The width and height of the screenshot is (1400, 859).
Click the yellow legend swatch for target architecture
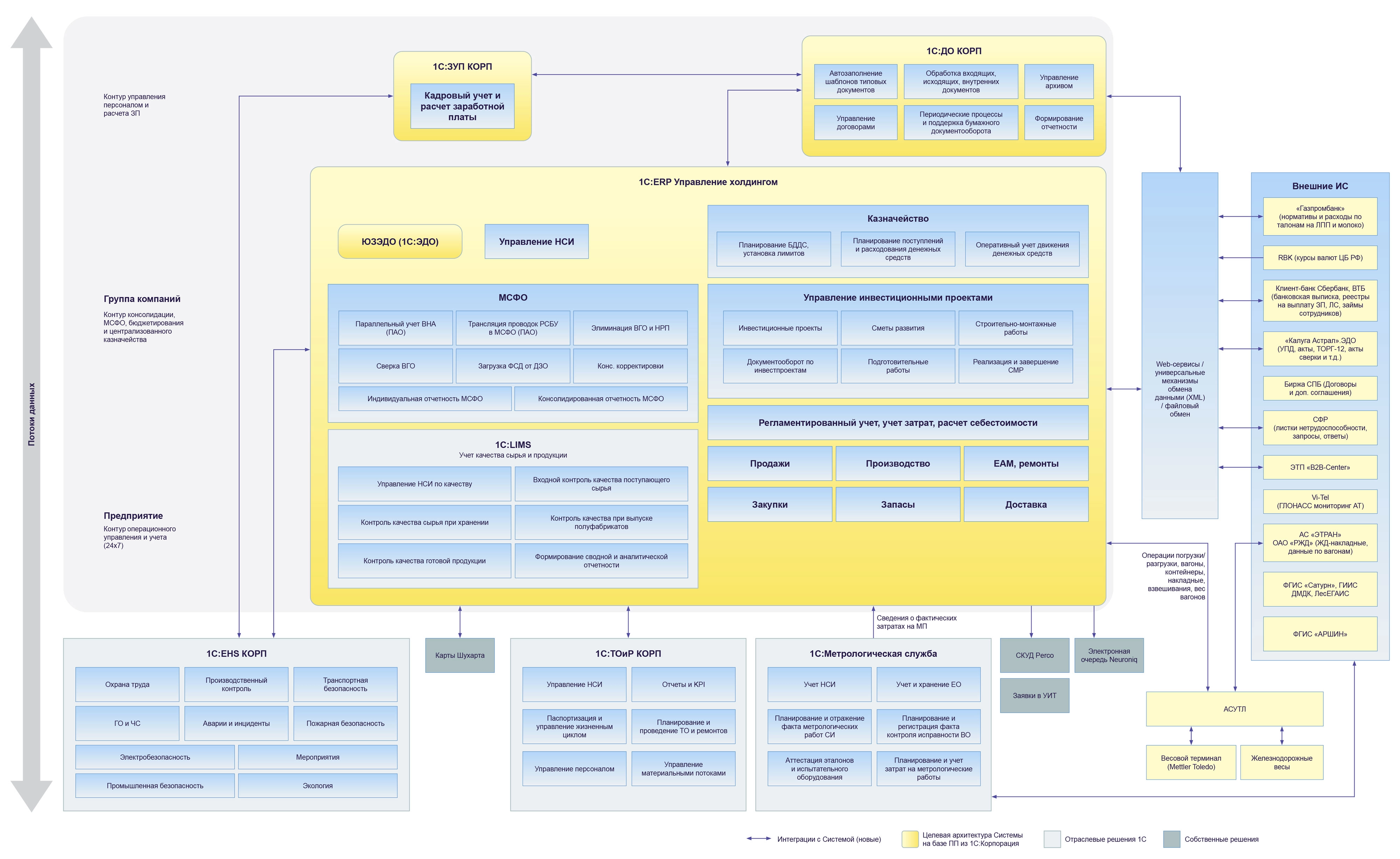point(910,839)
